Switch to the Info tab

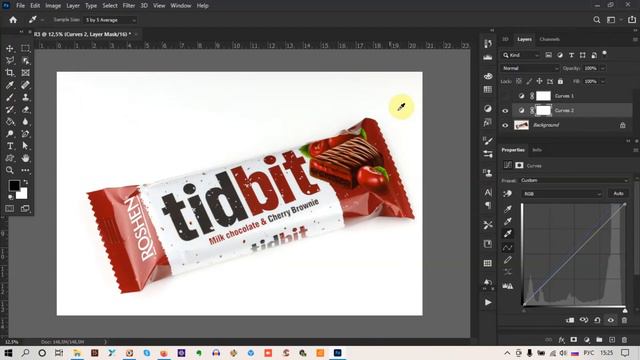537,150
